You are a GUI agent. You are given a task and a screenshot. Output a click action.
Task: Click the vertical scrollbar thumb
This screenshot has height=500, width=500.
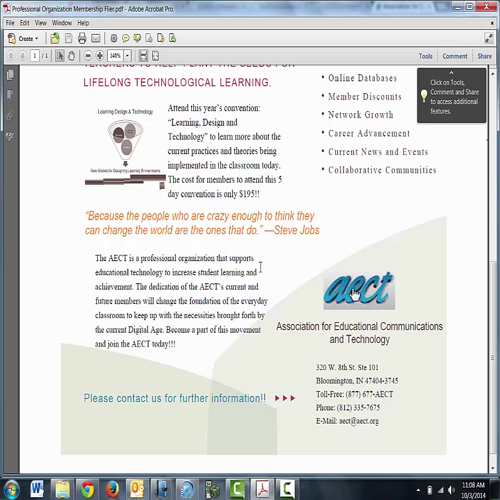(493, 357)
